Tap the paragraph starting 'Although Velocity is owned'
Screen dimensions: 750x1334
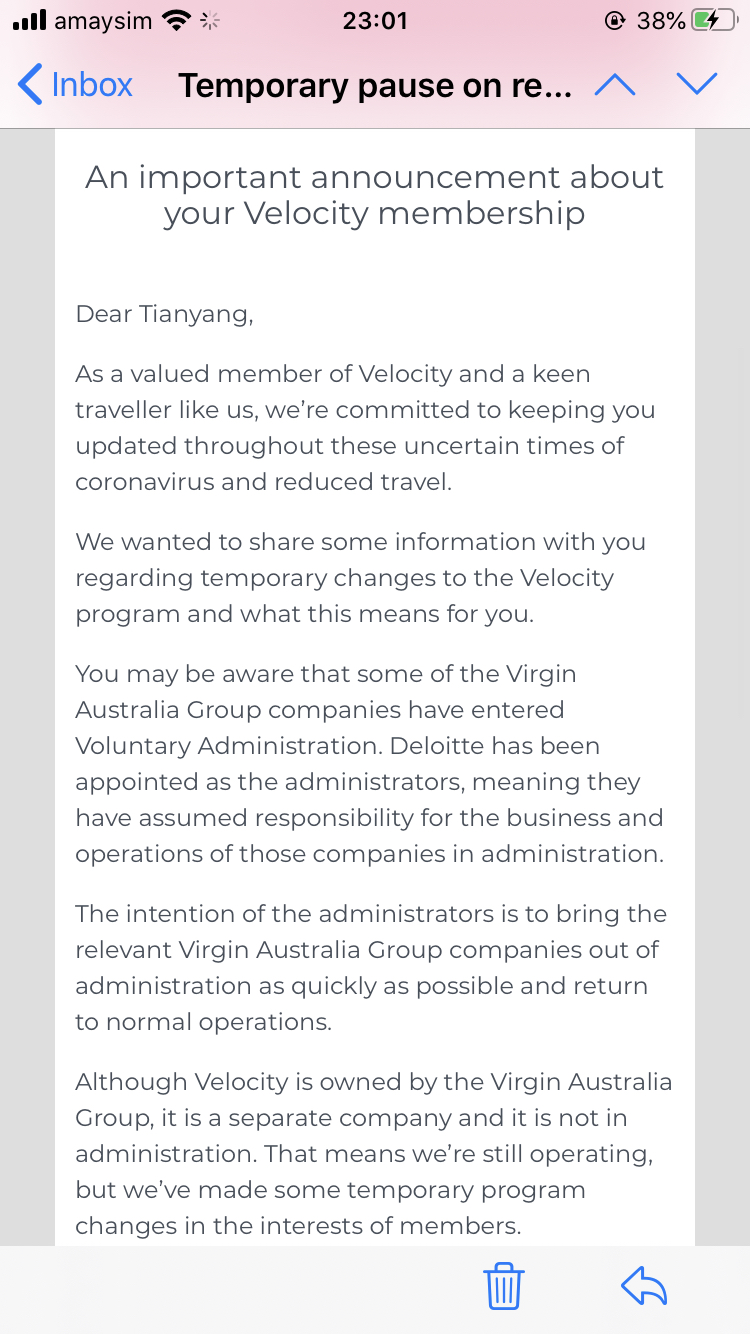point(374,1154)
